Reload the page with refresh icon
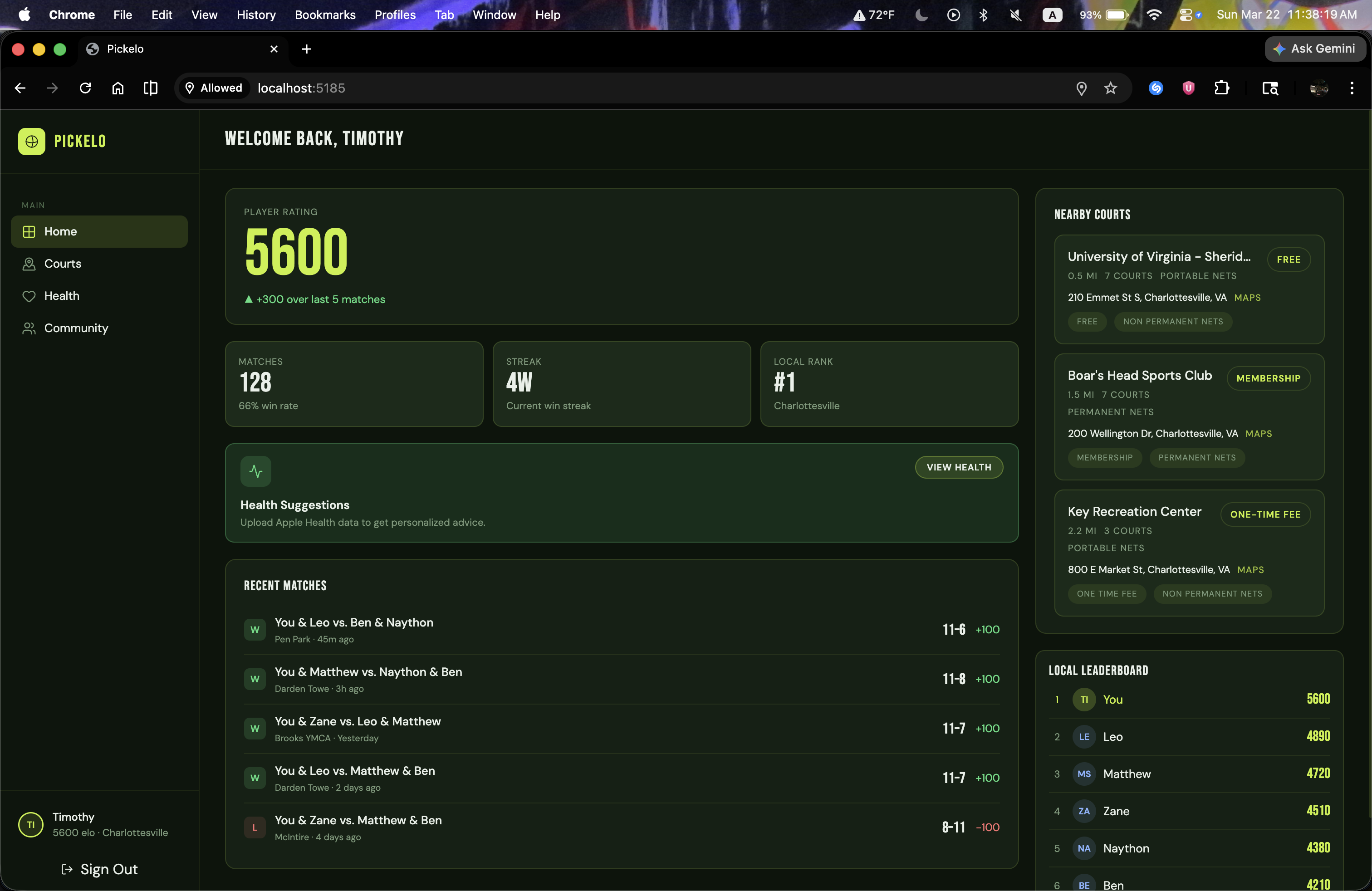This screenshot has width=1372, height=891. point(85,88)
